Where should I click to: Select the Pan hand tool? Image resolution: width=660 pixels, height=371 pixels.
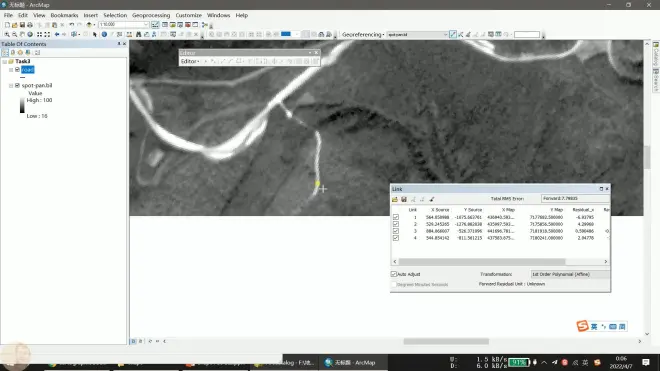pyautogui.click(x=22, y=35)
